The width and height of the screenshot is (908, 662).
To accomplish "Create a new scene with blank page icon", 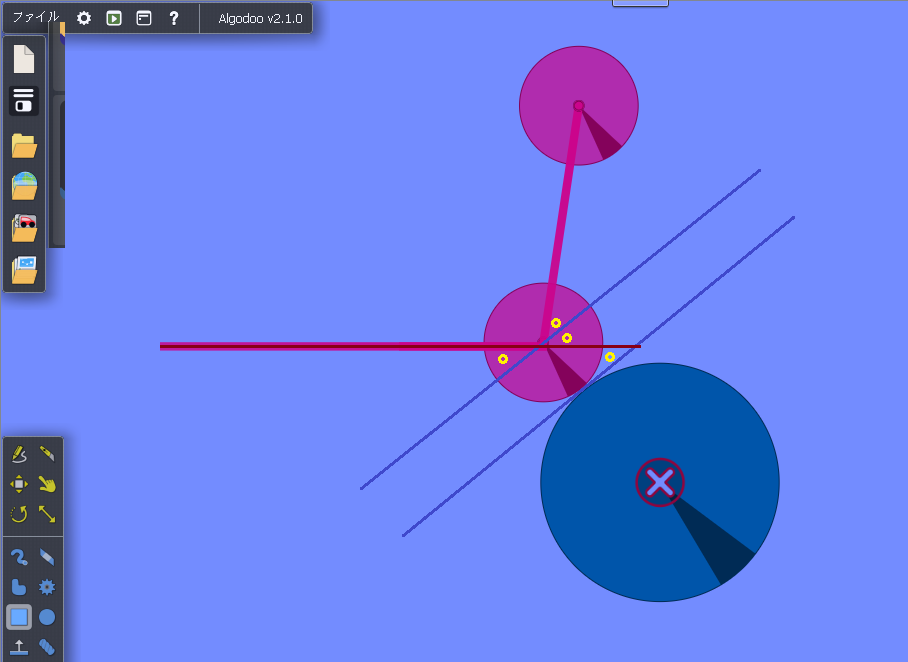I will click(24, 60).
